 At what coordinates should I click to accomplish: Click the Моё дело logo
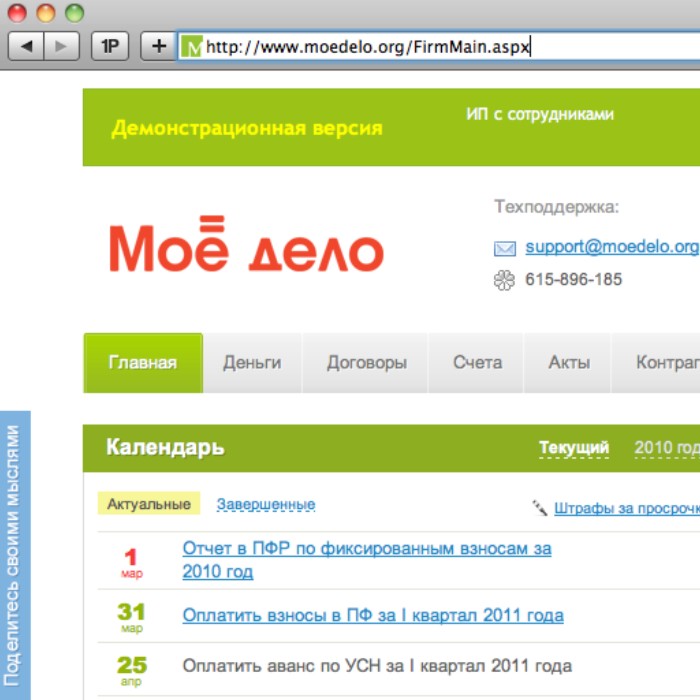[246, 245]
